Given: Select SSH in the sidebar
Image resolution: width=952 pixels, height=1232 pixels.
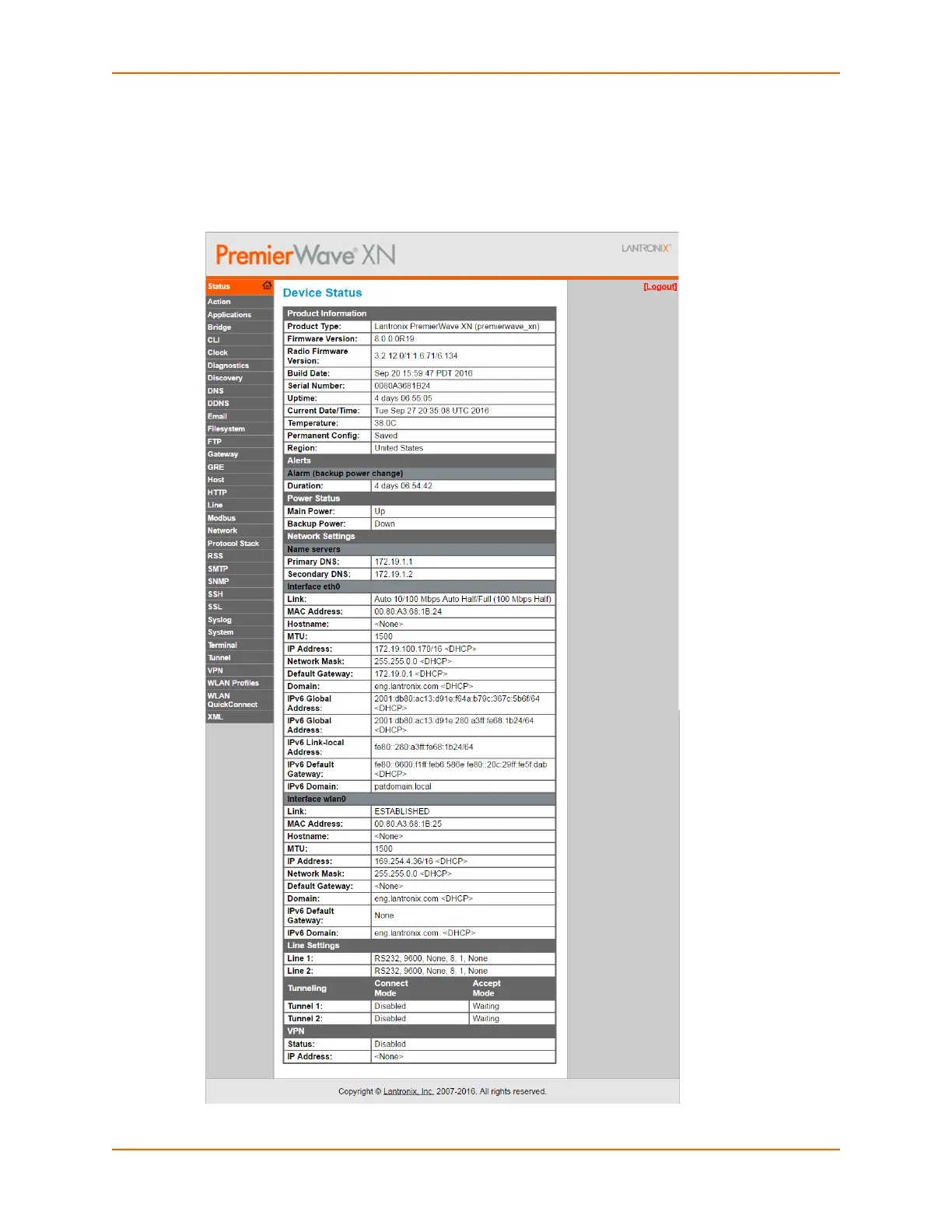Looking at the screenshot, I should click(x=240, y=594).
